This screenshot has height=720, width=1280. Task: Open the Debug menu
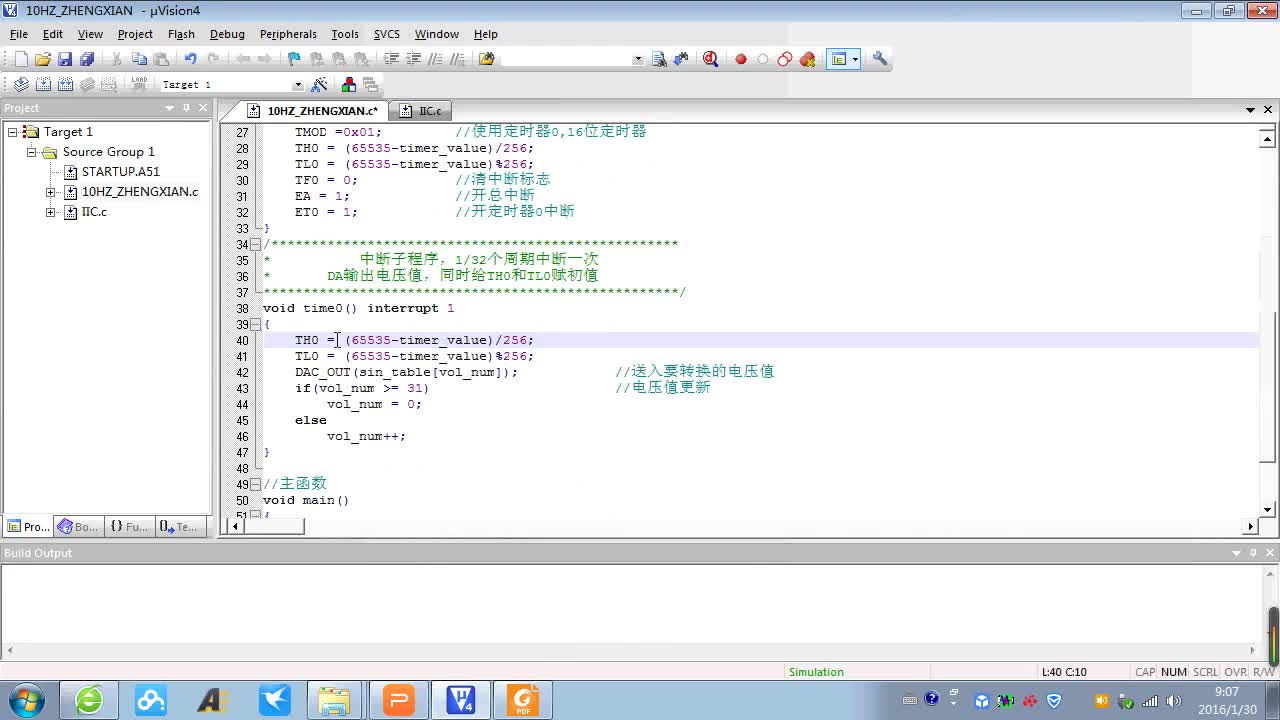pos(227,34)
